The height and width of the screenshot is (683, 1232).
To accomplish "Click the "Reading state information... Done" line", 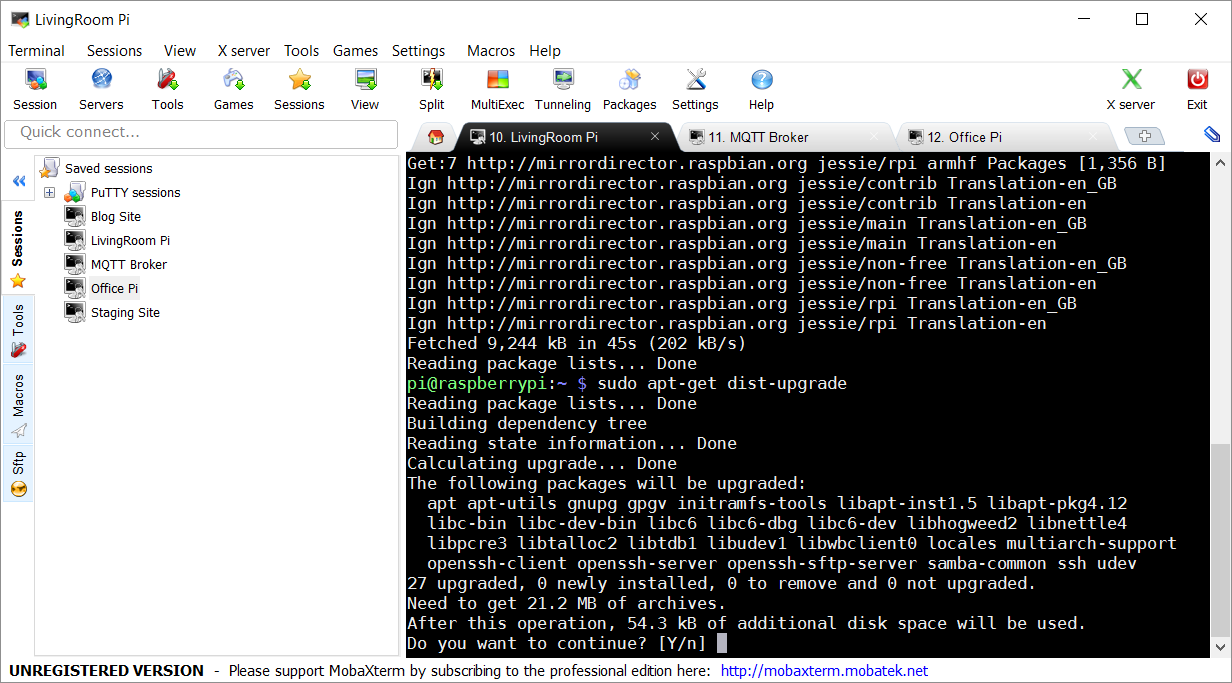I will click(x=572, y=443).
